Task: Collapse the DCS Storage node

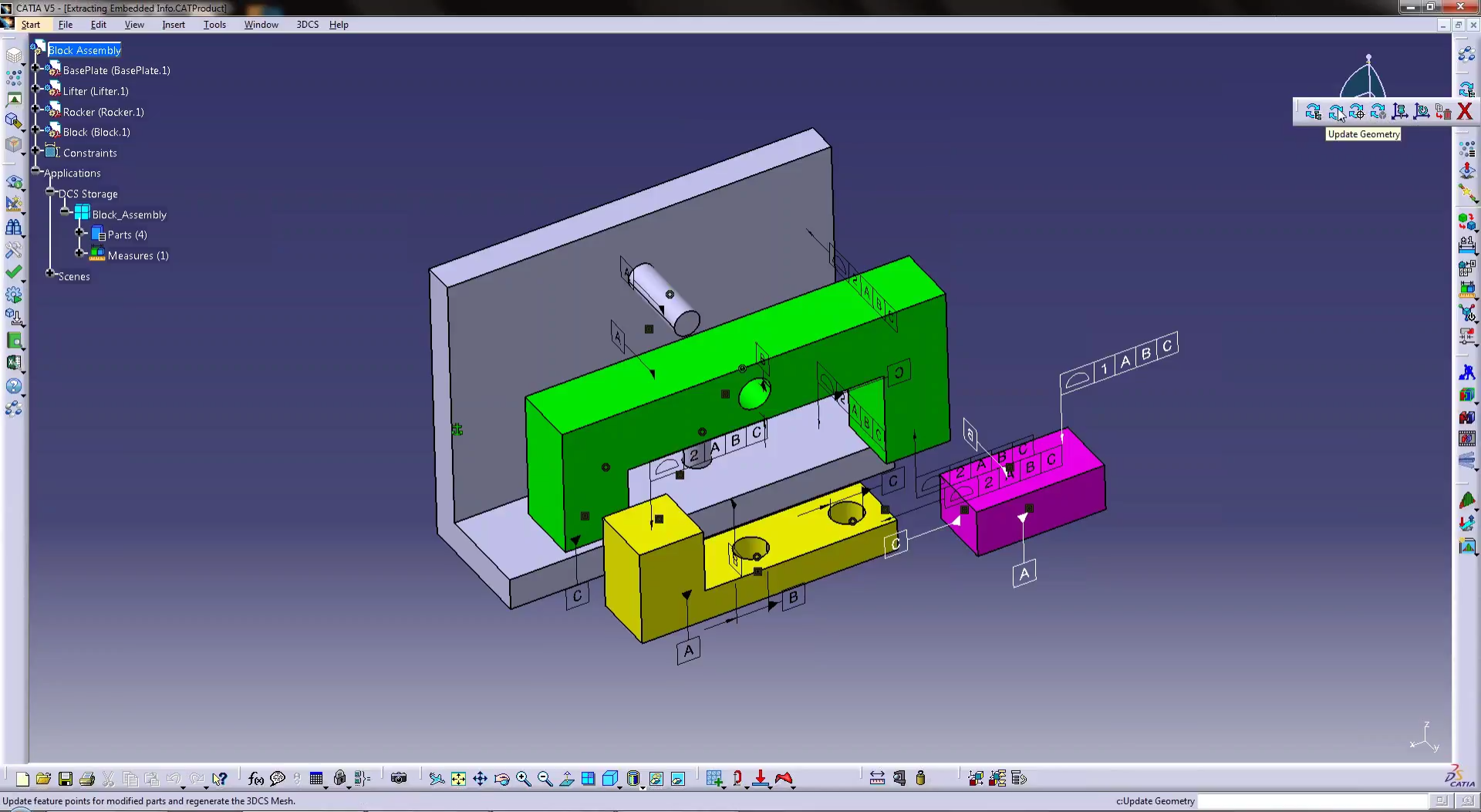Action: tap(50, 191)
